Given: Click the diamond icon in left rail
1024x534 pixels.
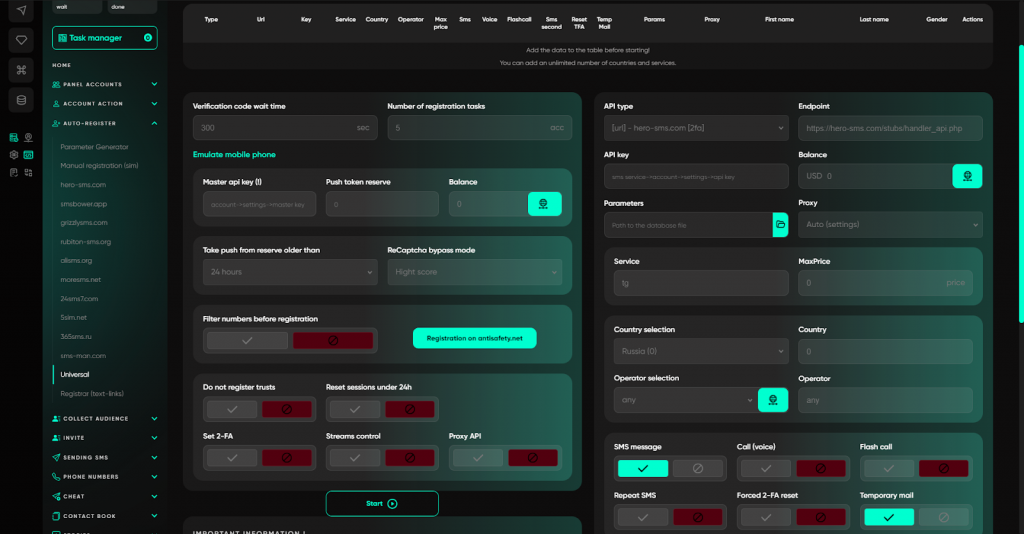Looking at the screenshot, I should (x=21, y=40).
